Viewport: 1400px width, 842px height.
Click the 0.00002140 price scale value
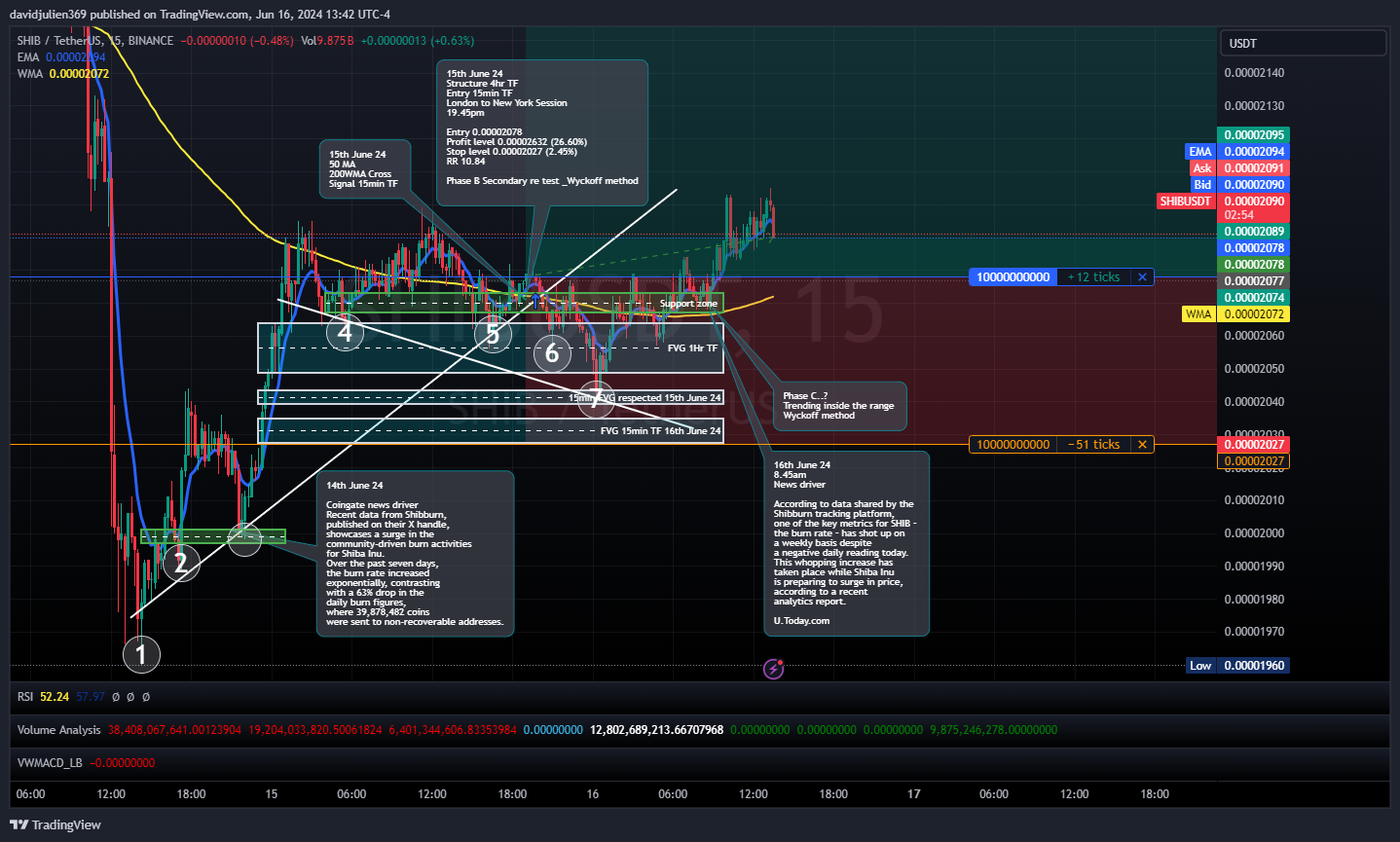tap(1254, 73)
